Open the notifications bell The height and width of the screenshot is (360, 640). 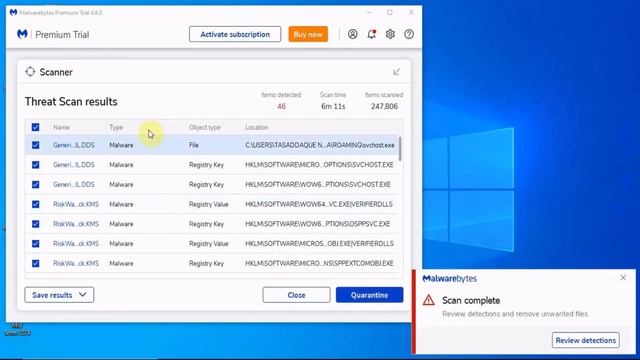click(x=371, y=34)
